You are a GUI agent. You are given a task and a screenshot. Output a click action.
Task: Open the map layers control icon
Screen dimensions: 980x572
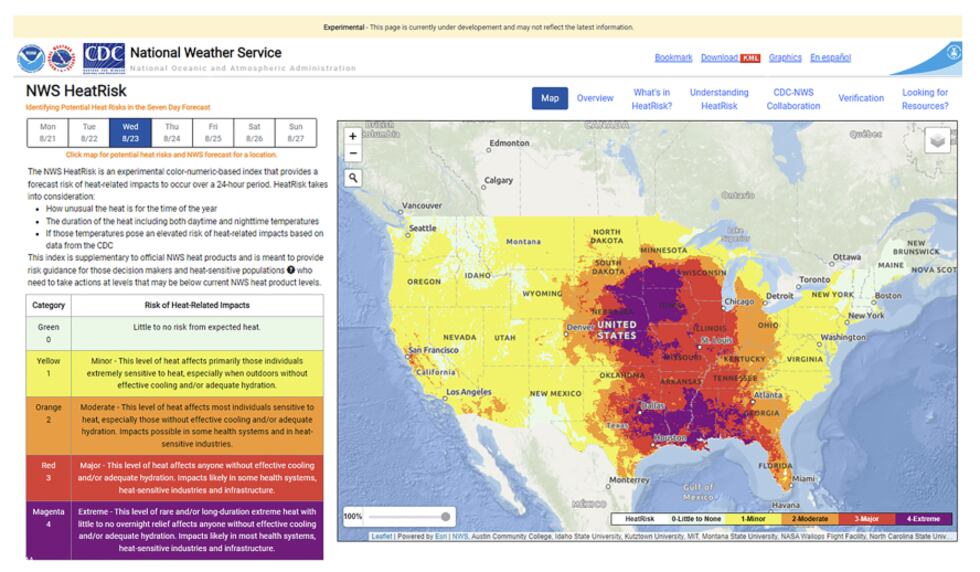pos(937,141)
